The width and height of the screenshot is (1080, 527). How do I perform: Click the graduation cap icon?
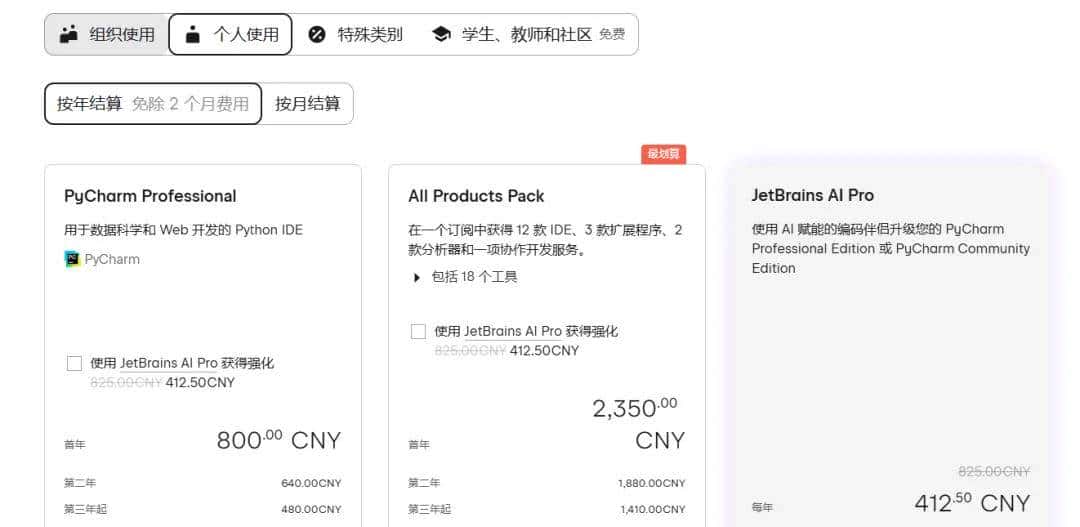(441, 34)
